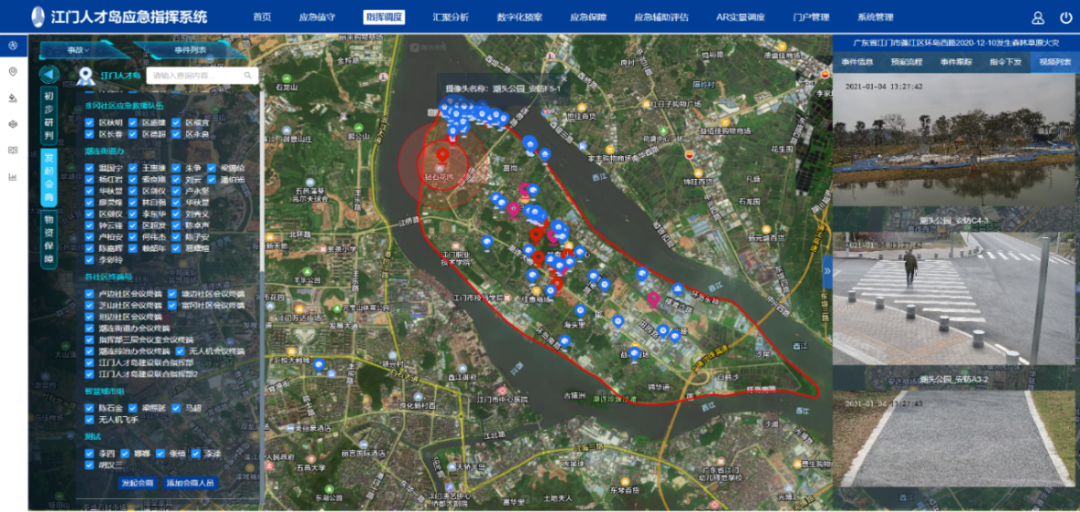The height and width of the screenshot is (512, 1080).
Task: Click the search magnifier icon in query box
Action: click(x=248, y=76)
